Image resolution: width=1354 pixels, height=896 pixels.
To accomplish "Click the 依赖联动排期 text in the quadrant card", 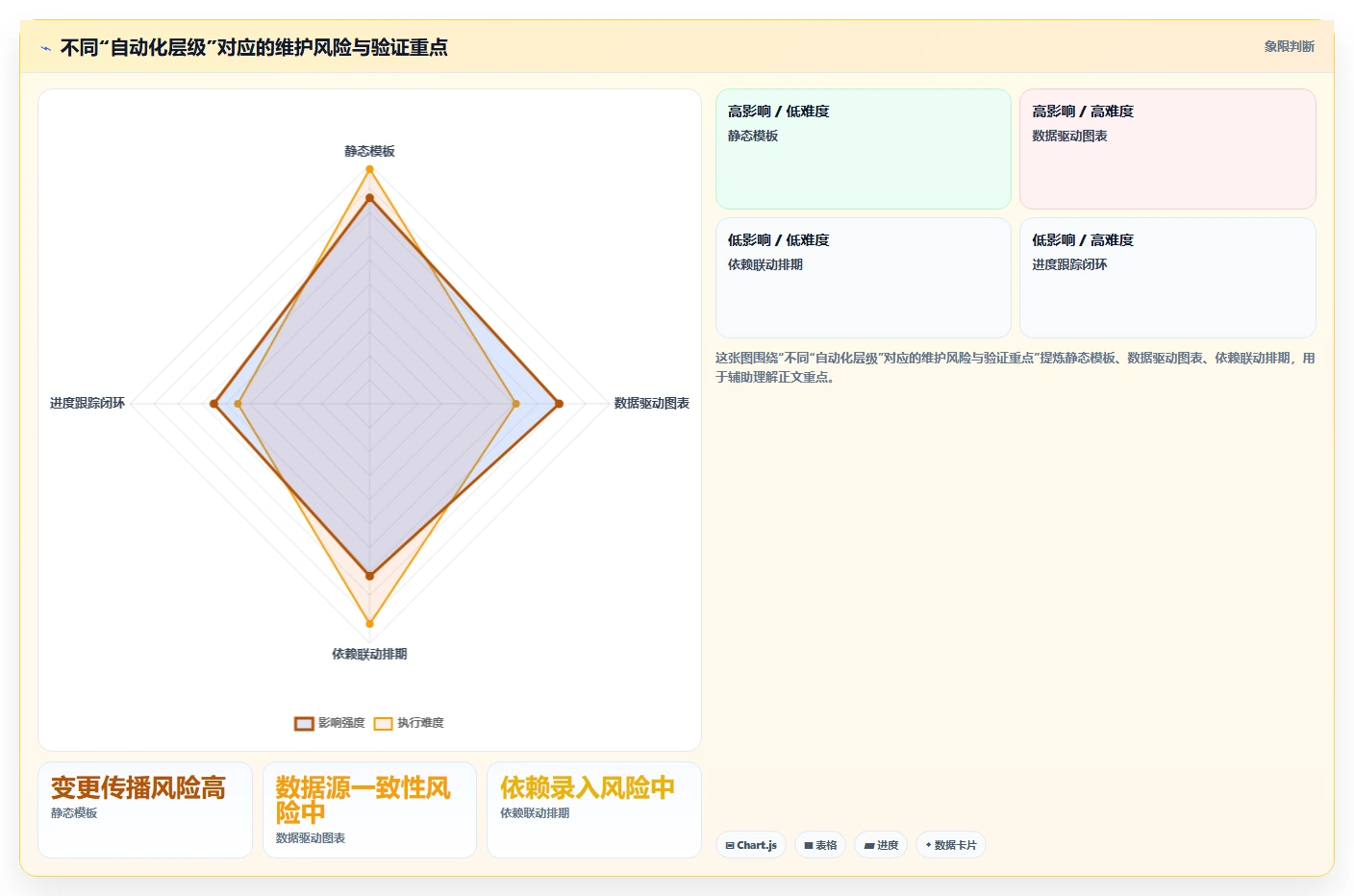I will (x=765, y=264).
